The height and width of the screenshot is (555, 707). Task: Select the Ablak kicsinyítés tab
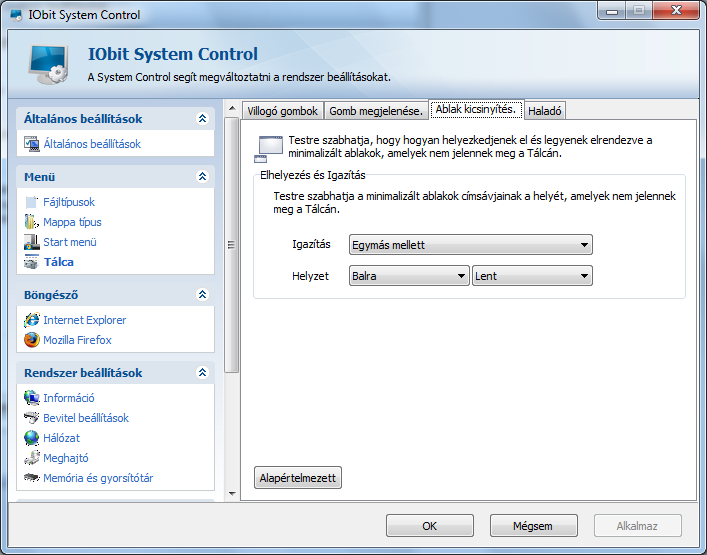476,110
